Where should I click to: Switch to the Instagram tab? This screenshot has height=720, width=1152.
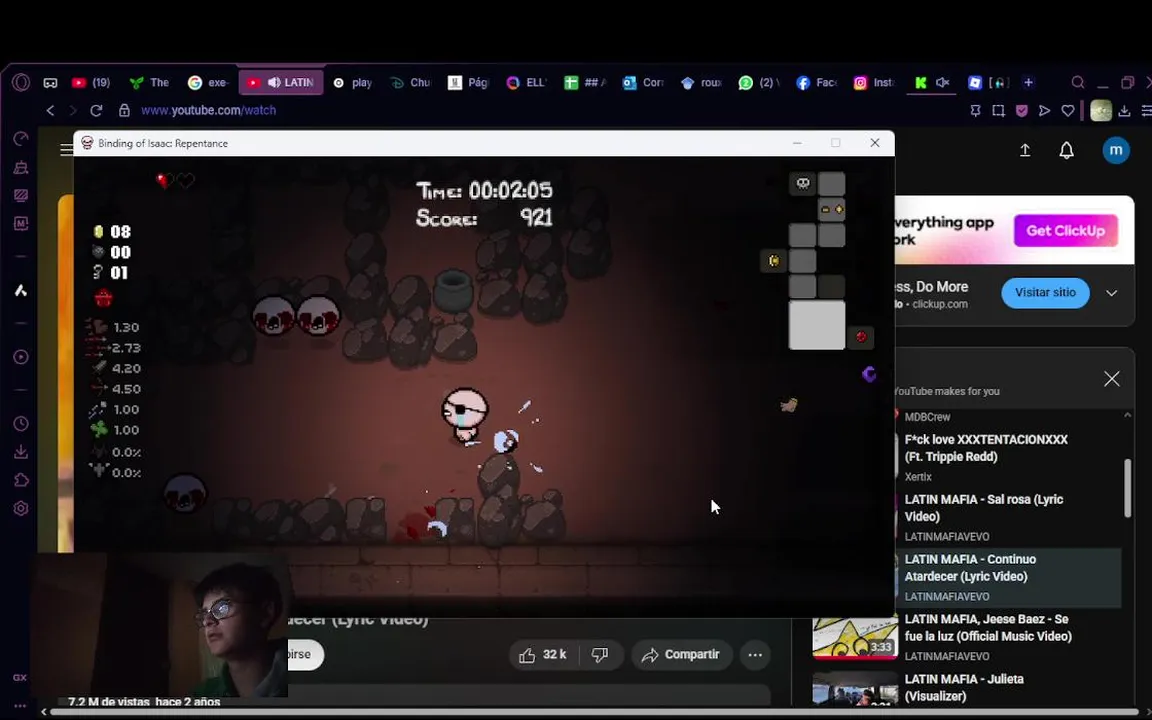(x=874, y=82)
